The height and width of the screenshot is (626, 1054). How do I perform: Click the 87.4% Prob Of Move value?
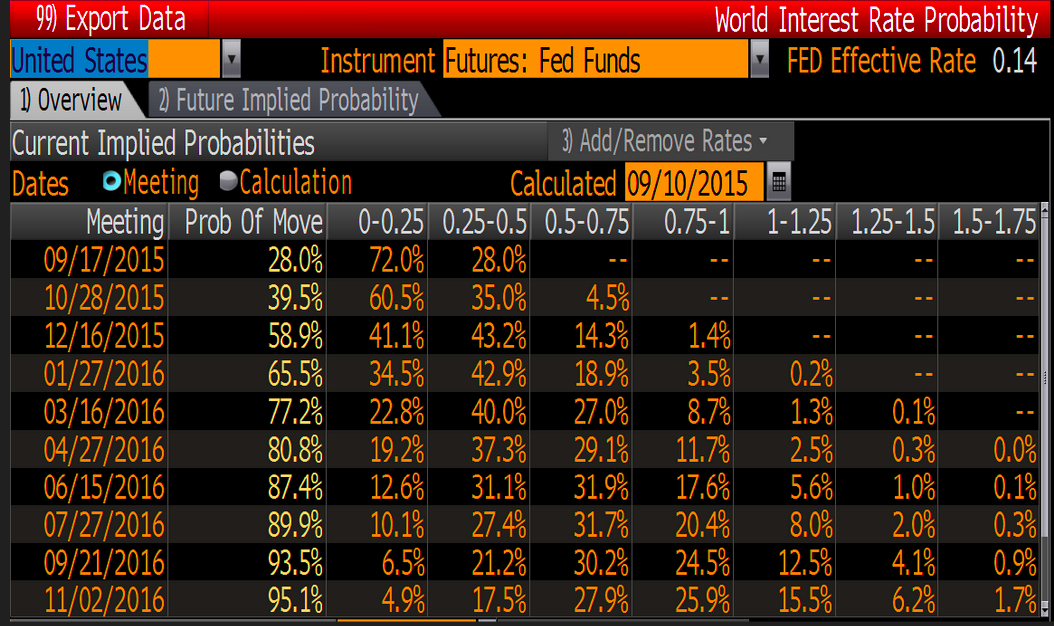click(x=296, y=487)
